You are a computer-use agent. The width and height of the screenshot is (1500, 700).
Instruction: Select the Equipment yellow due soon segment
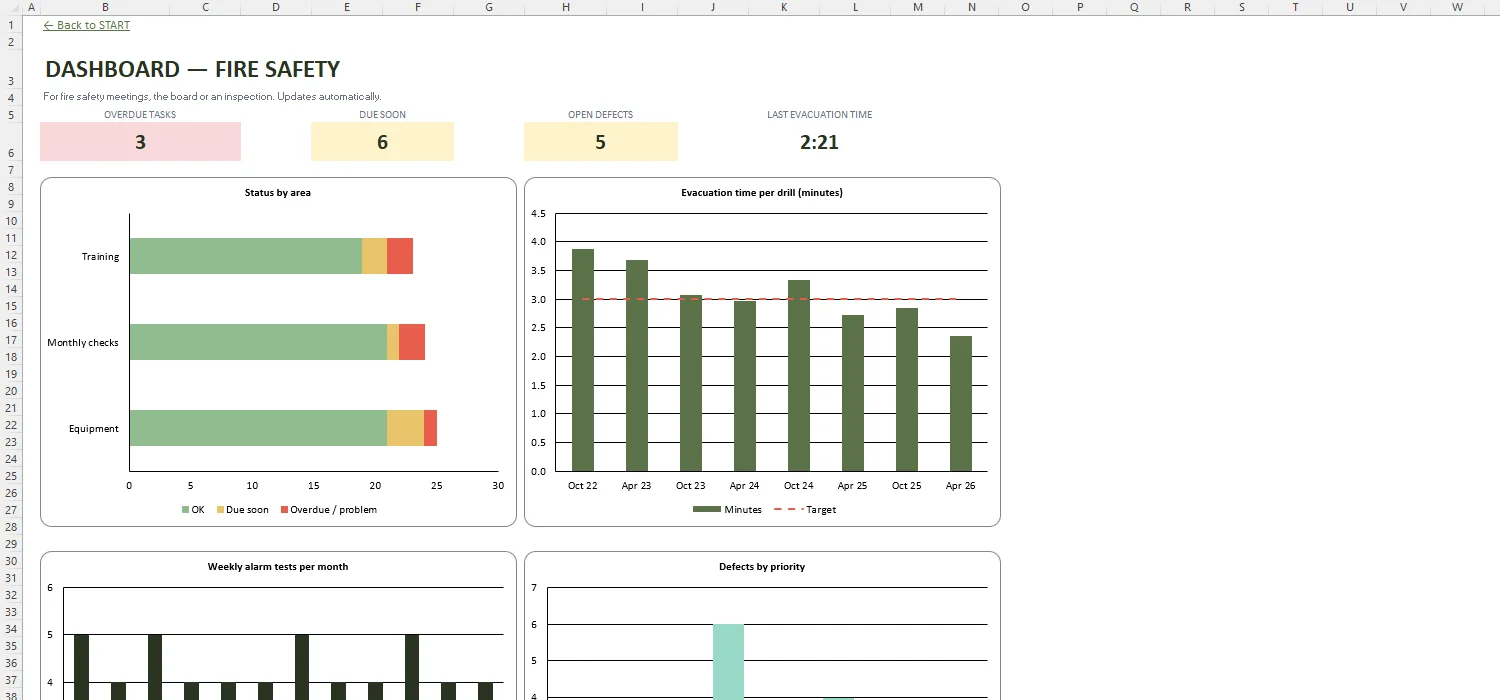point(405,428)
